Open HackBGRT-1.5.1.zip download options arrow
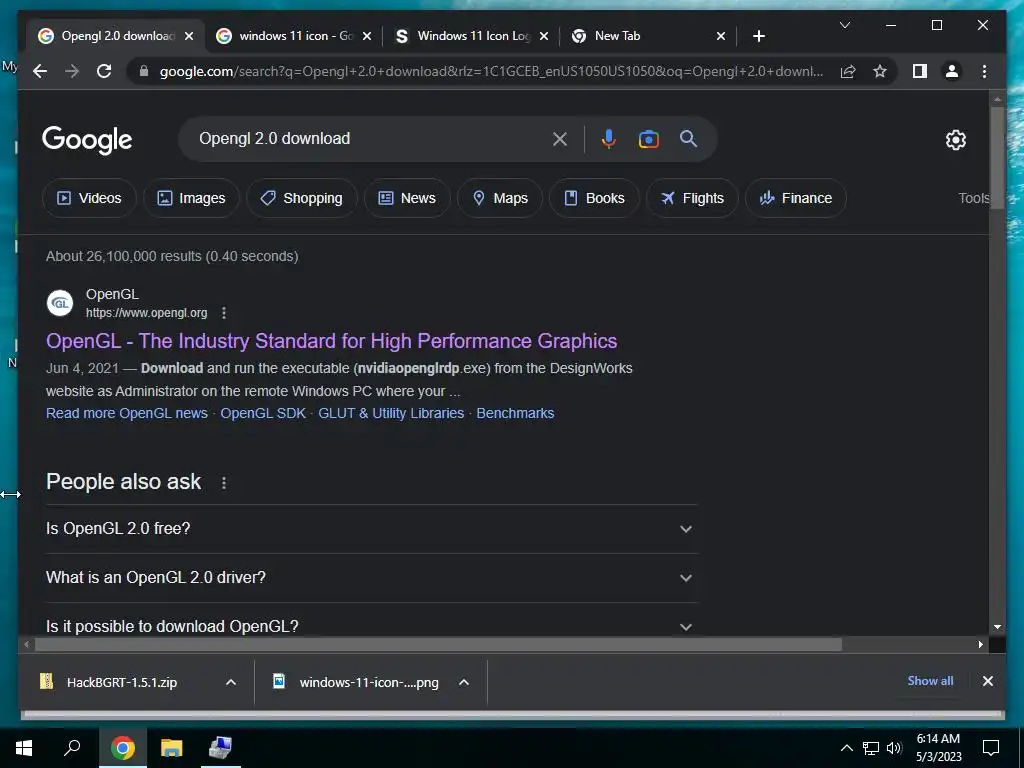Image resolution: width=1024 pixels, height=768 pixels. click(231, 682)
